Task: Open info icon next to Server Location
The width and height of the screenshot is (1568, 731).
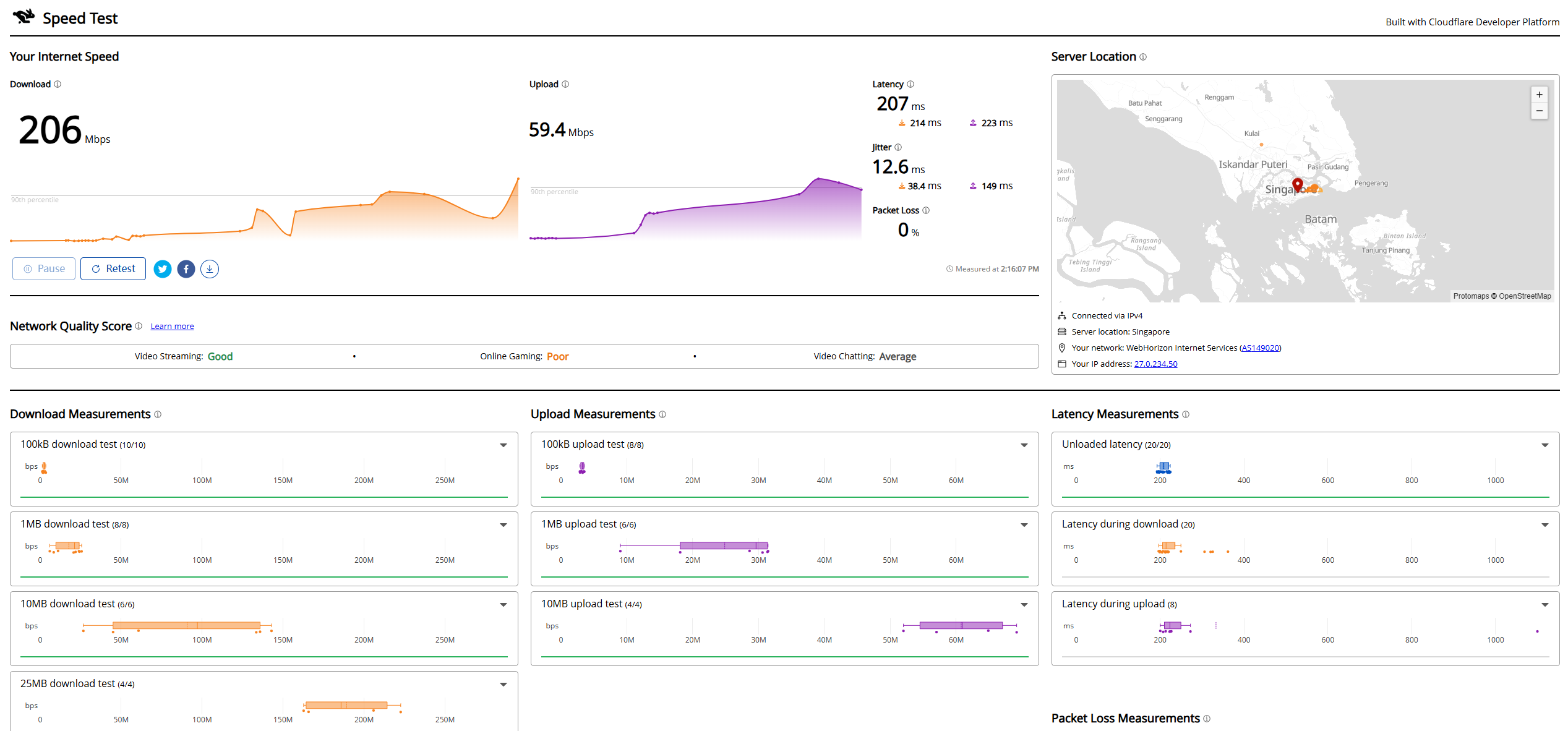Action: coord(1143,57)
